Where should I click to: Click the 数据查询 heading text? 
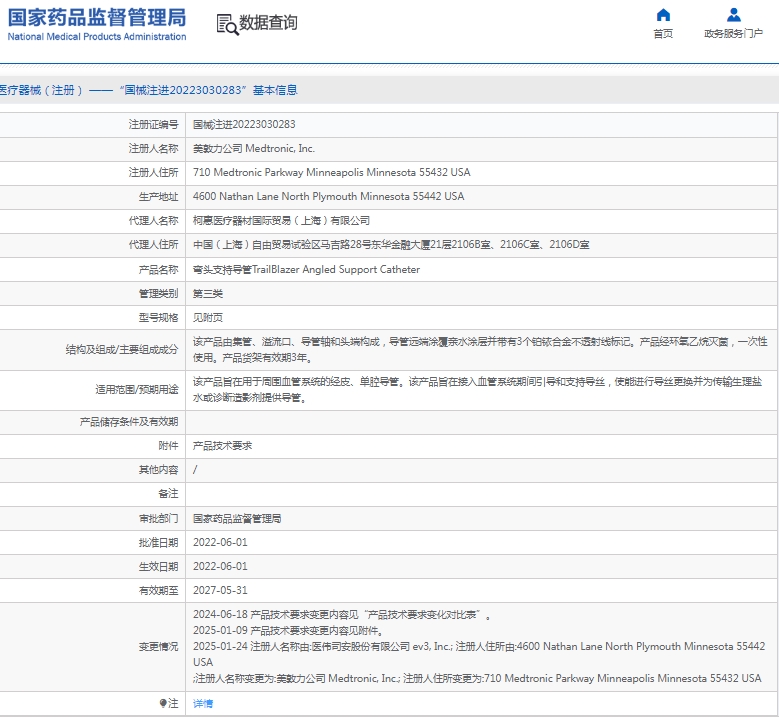click(x=268, y=23)
